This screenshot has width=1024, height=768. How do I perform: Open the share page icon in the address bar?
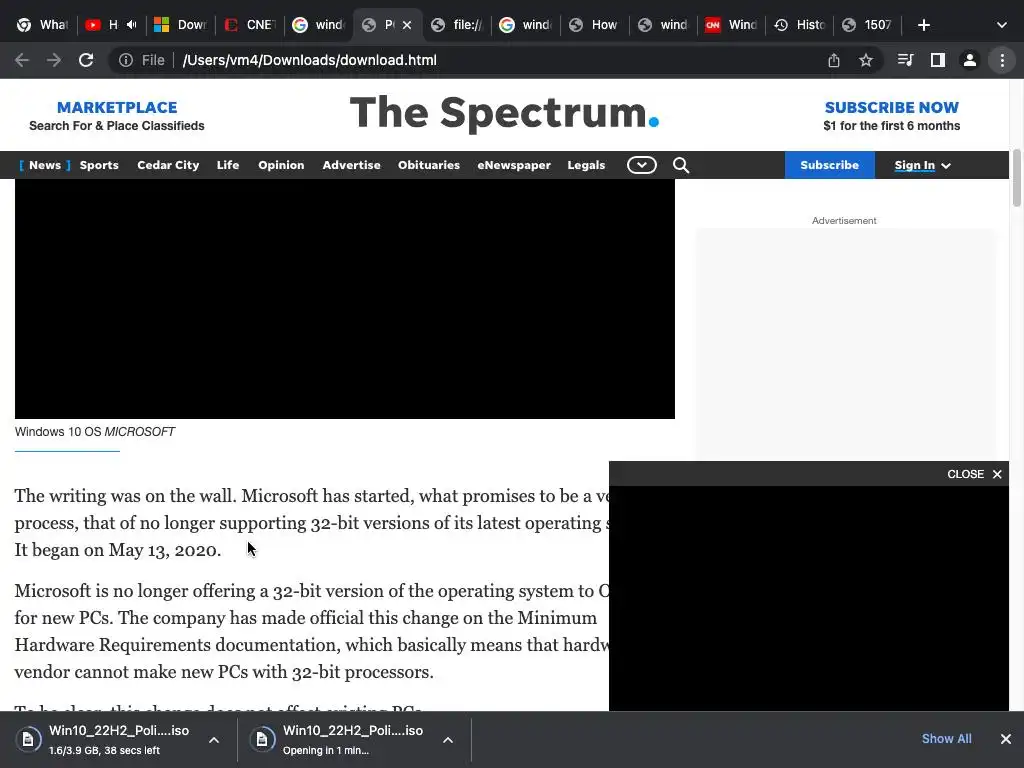(x=833, y=60)
